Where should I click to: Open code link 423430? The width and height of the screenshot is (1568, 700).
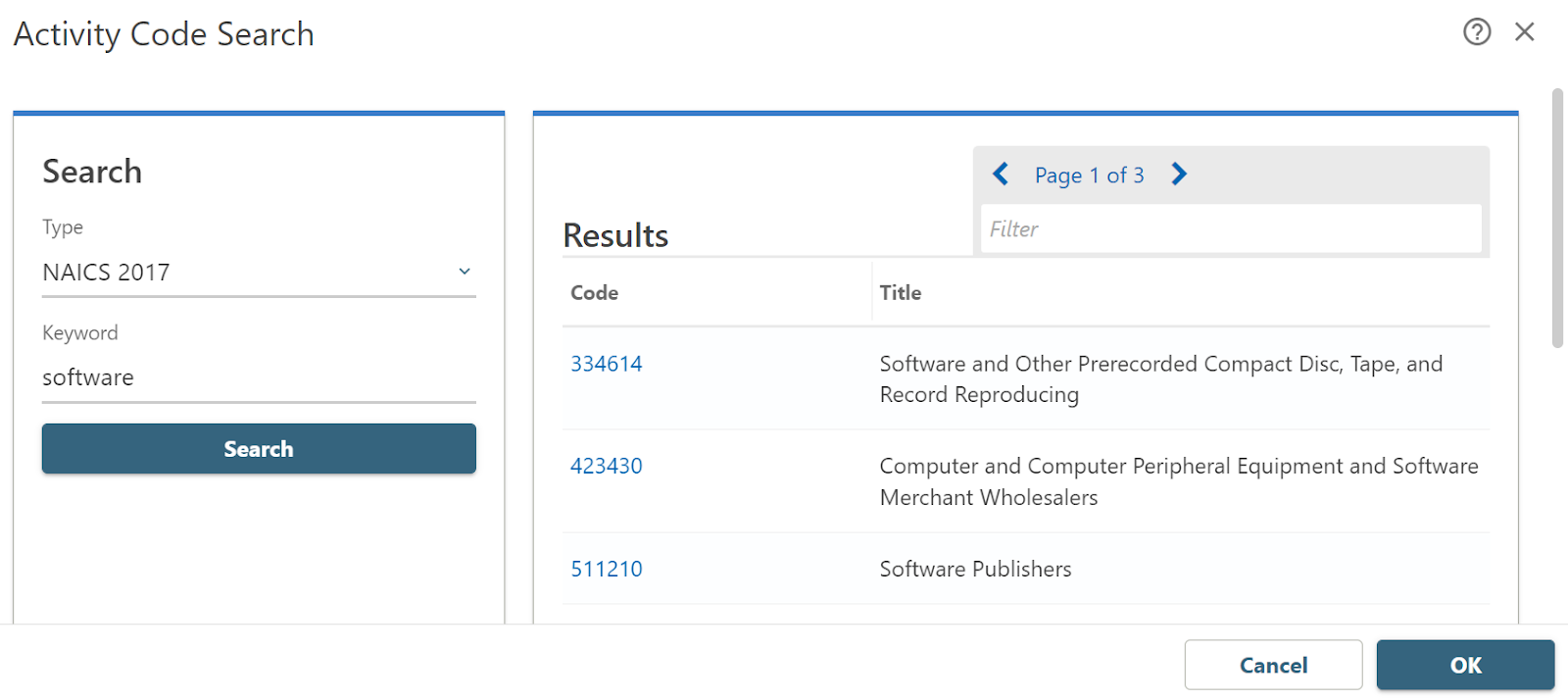pos(607,466)
